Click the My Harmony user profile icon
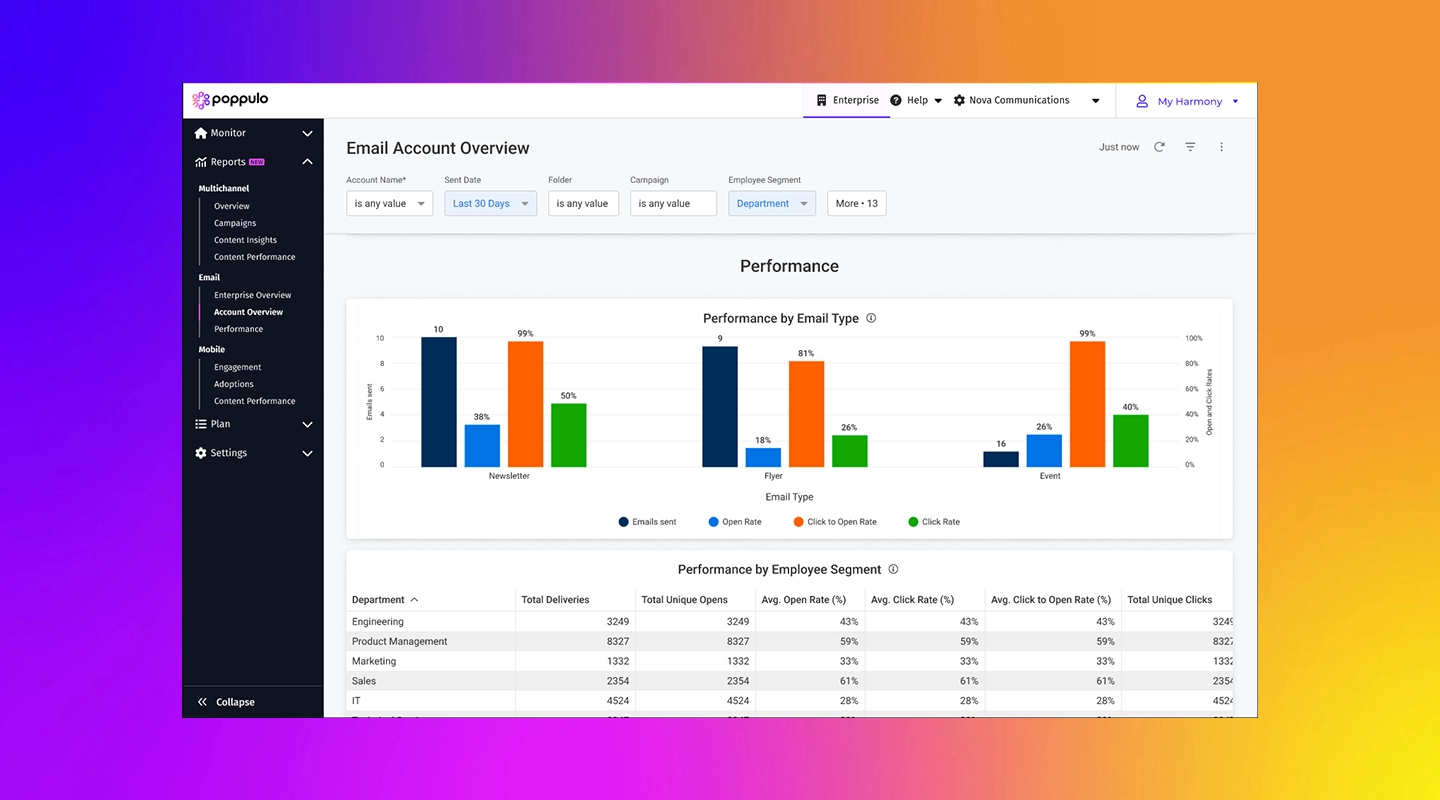This screenshot has height=800, width=1440. pyautogui.click(x=1142, y=101)
